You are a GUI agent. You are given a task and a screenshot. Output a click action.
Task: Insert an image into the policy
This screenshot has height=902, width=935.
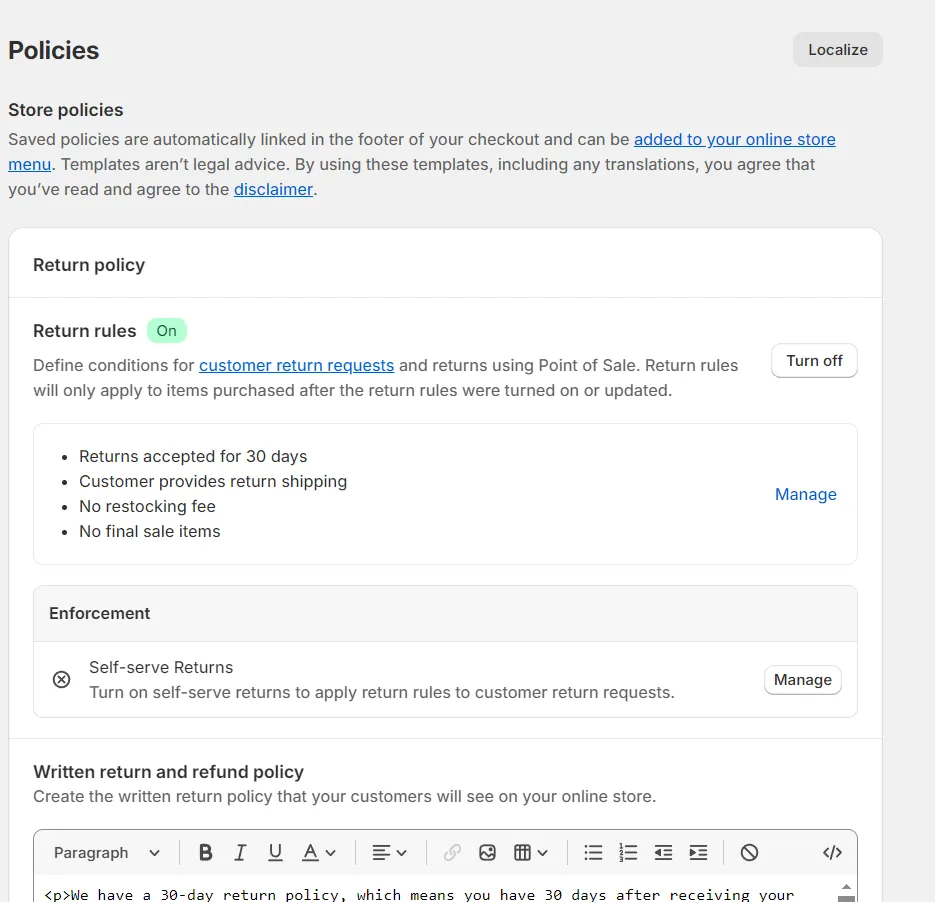point(487,853)
